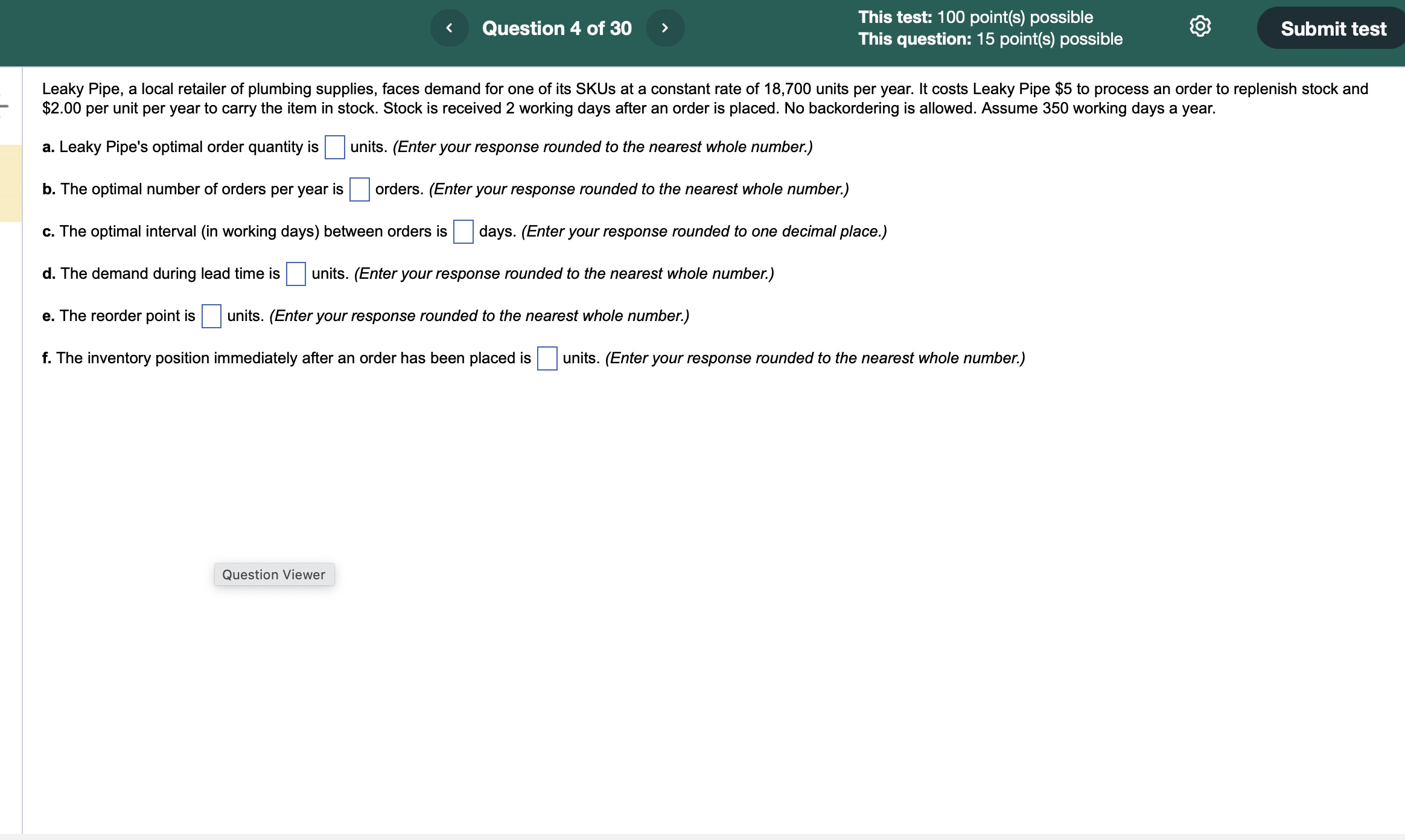1405x840 pixels.
Task: Go to the next question arrow
Action: point(665,28)
